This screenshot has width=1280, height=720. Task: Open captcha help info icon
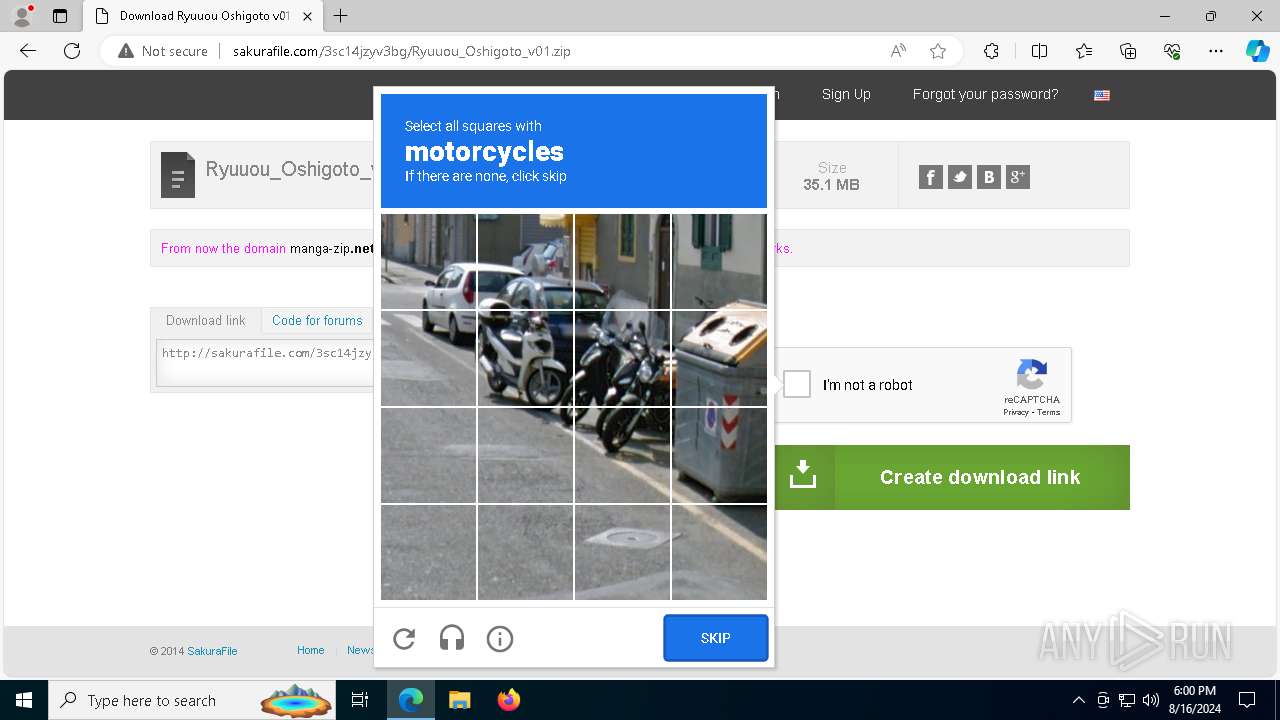(500, 638)
